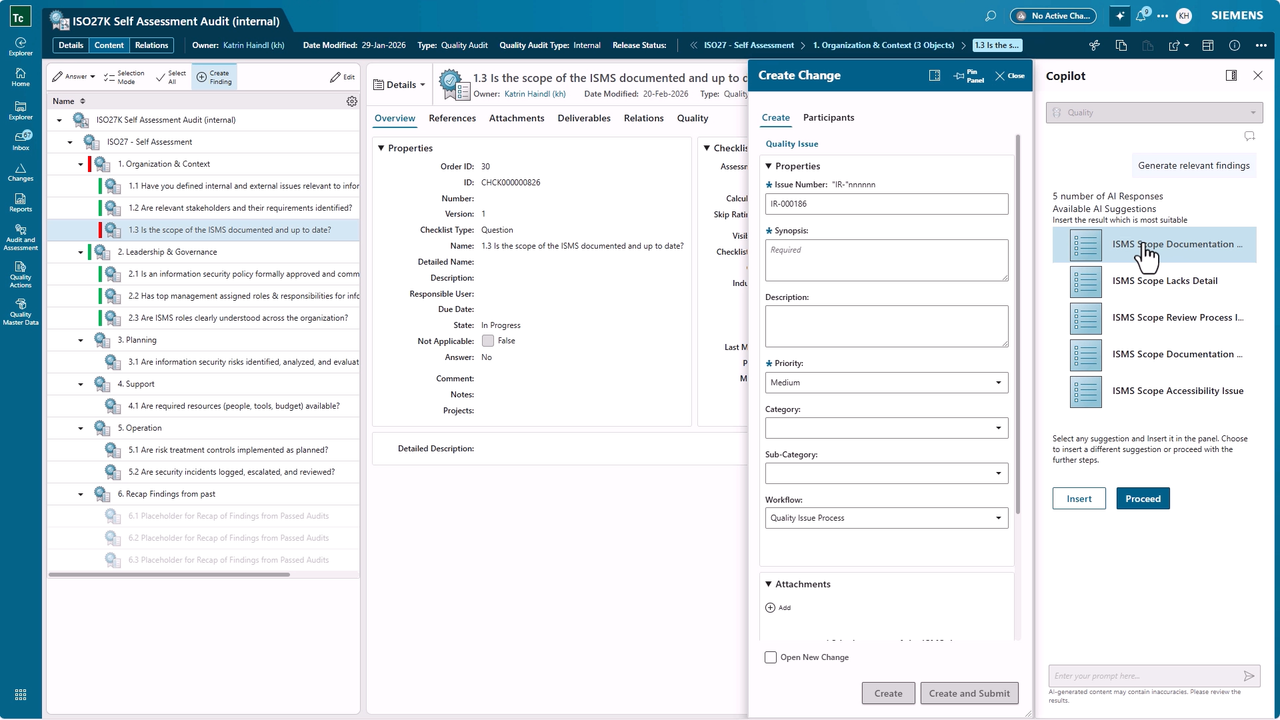Switch to the Relations header tab
This screenshot has height=720, width=1280.
pos(151,45)
